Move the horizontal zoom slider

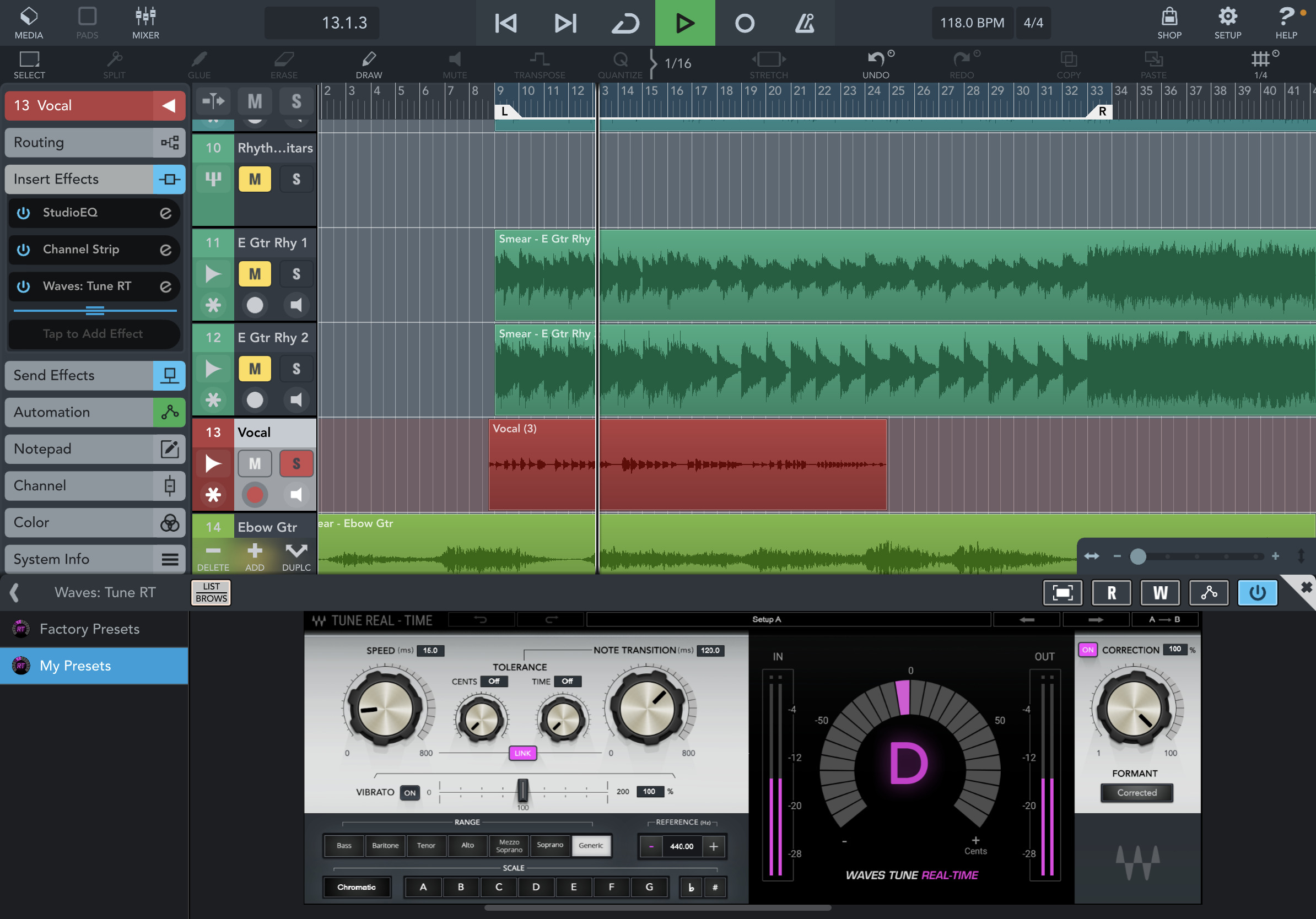pyautogui.click(x=1138, y=556)
